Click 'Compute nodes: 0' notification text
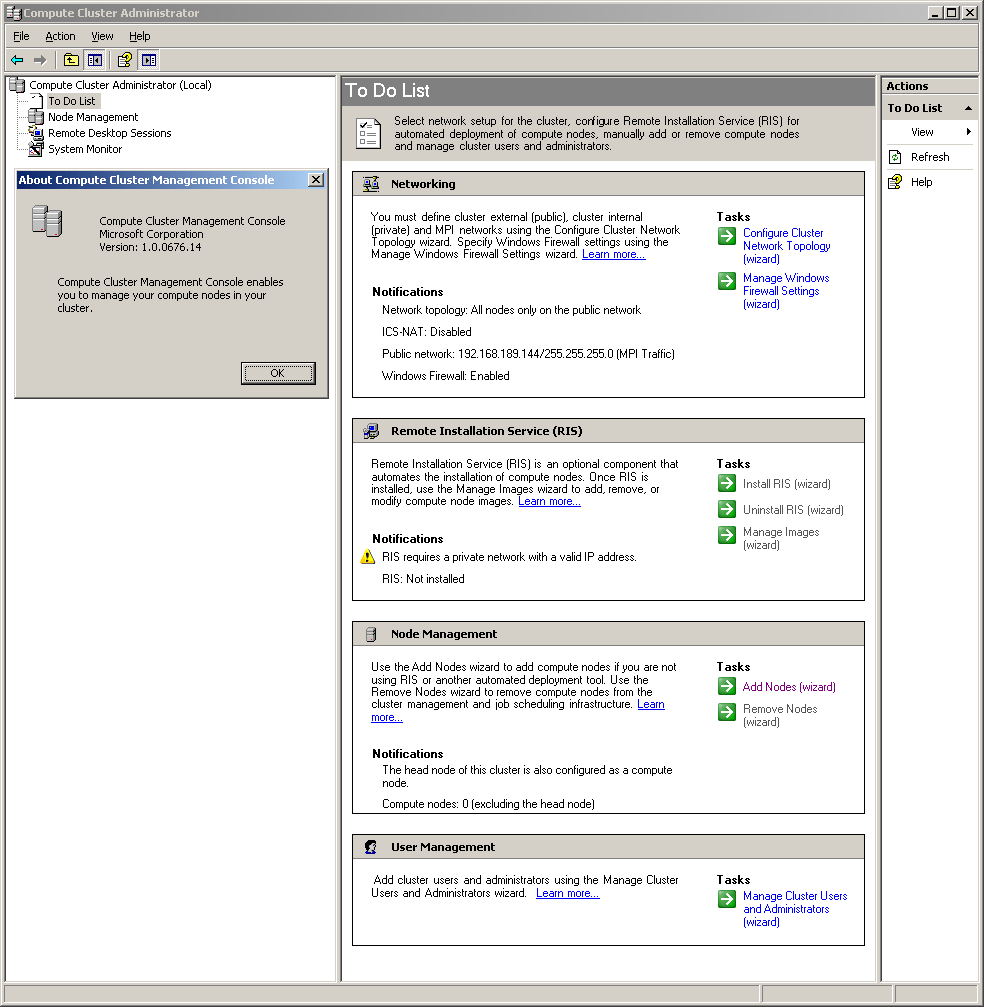984x1007 pixels. coord(488,804)
